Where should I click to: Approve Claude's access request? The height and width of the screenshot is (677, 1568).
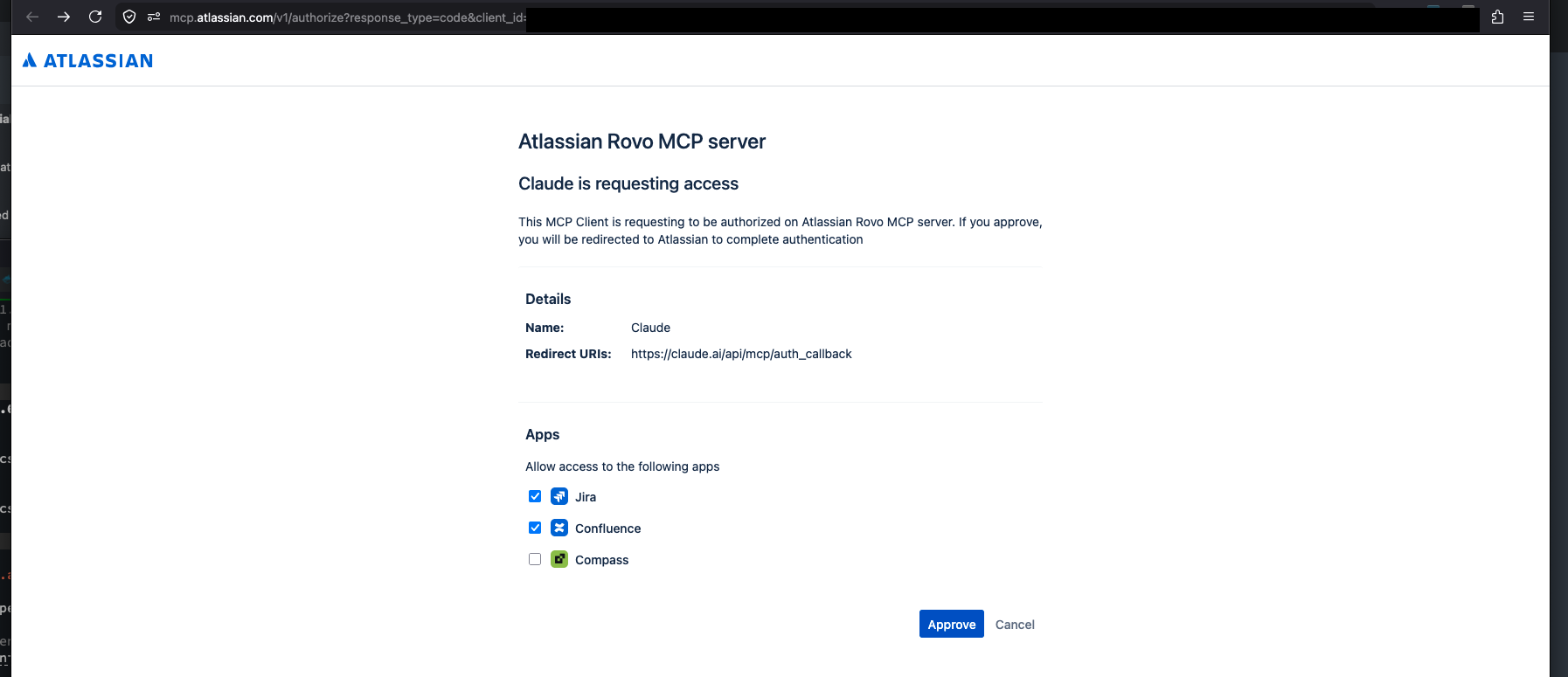click(x=952, y=624)
